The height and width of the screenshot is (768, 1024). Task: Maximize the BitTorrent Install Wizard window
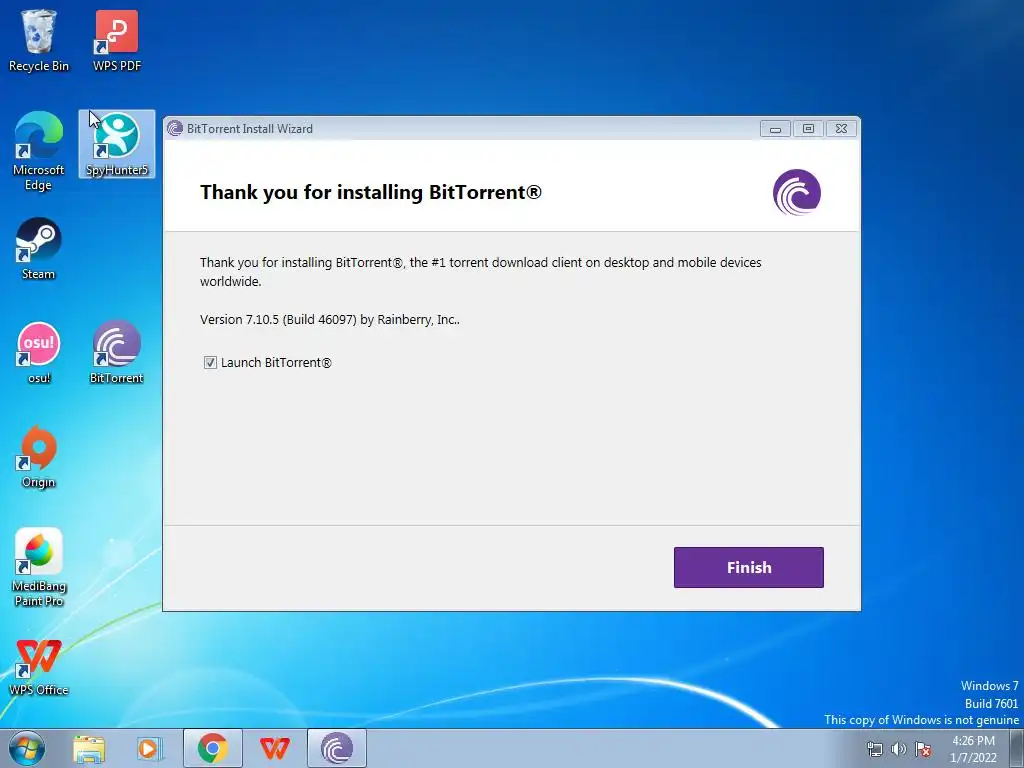click(x=808, y=129)
